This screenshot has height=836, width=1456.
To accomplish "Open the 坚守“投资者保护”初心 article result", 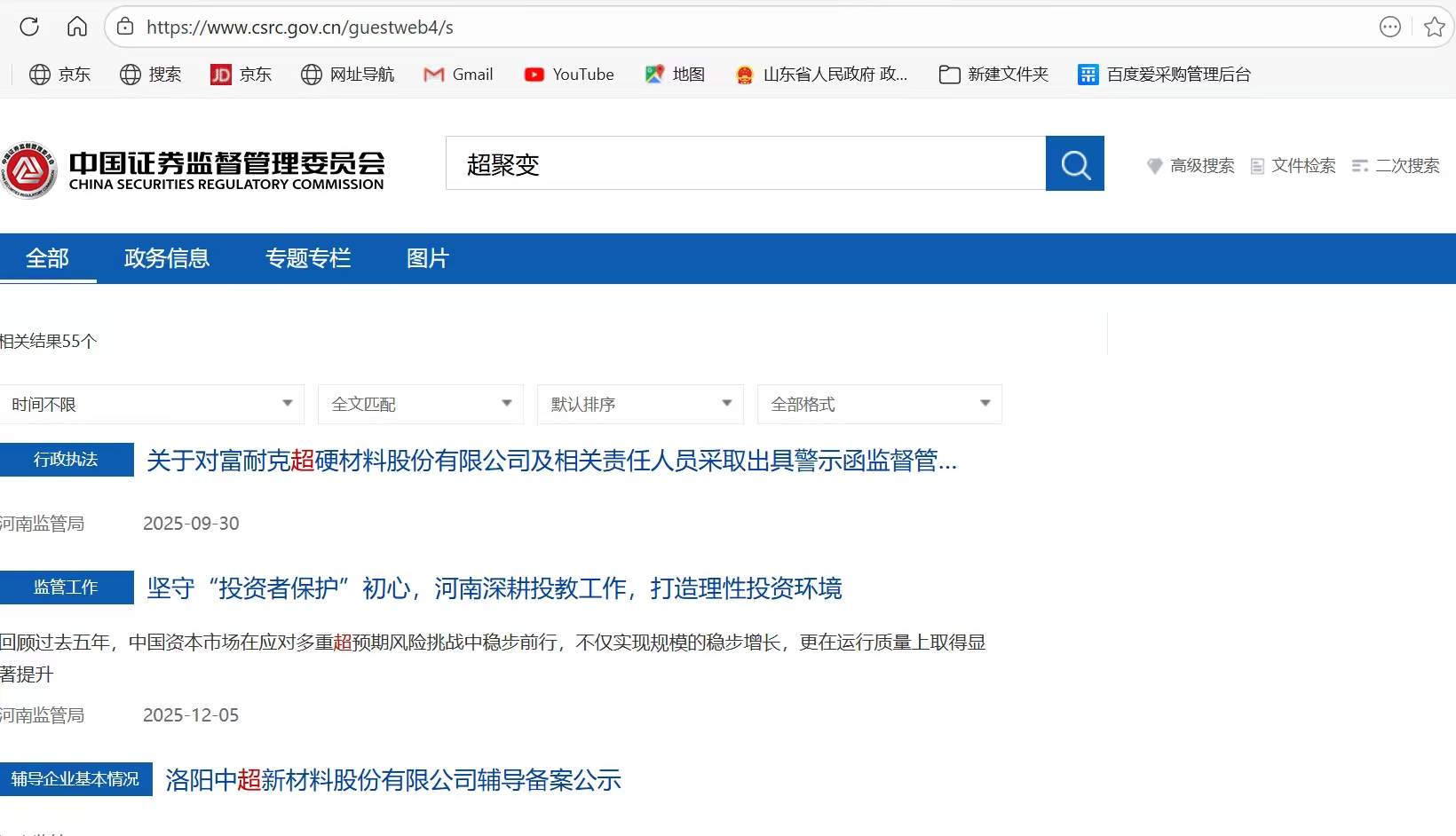I will [495, 588].
